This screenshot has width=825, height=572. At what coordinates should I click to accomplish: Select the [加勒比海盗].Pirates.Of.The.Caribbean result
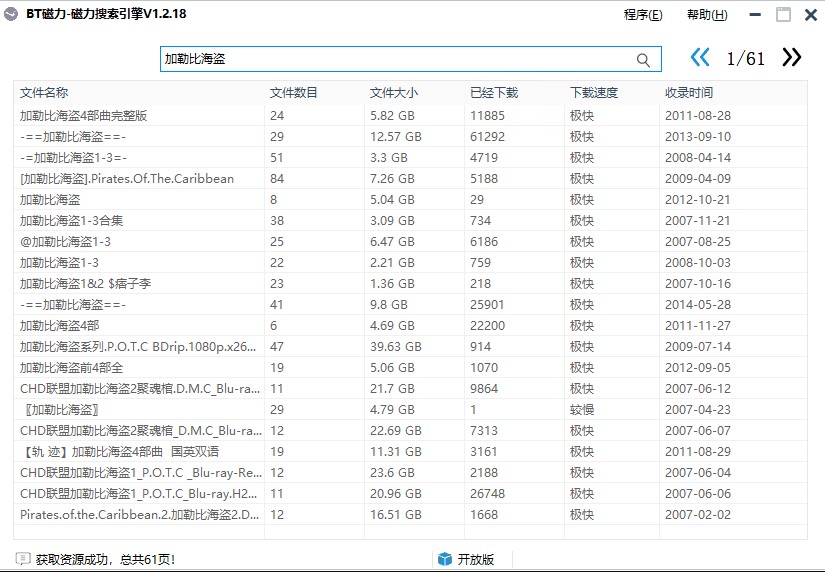pos(127,179)
